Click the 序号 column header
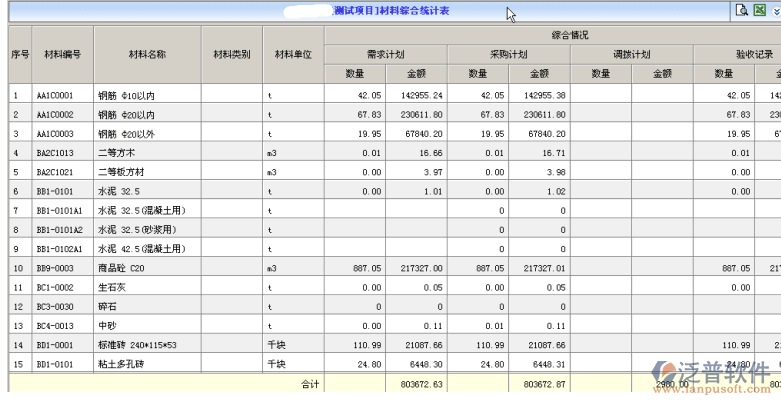The height and width of the screenshot is (405, 781). click(20, 54)
